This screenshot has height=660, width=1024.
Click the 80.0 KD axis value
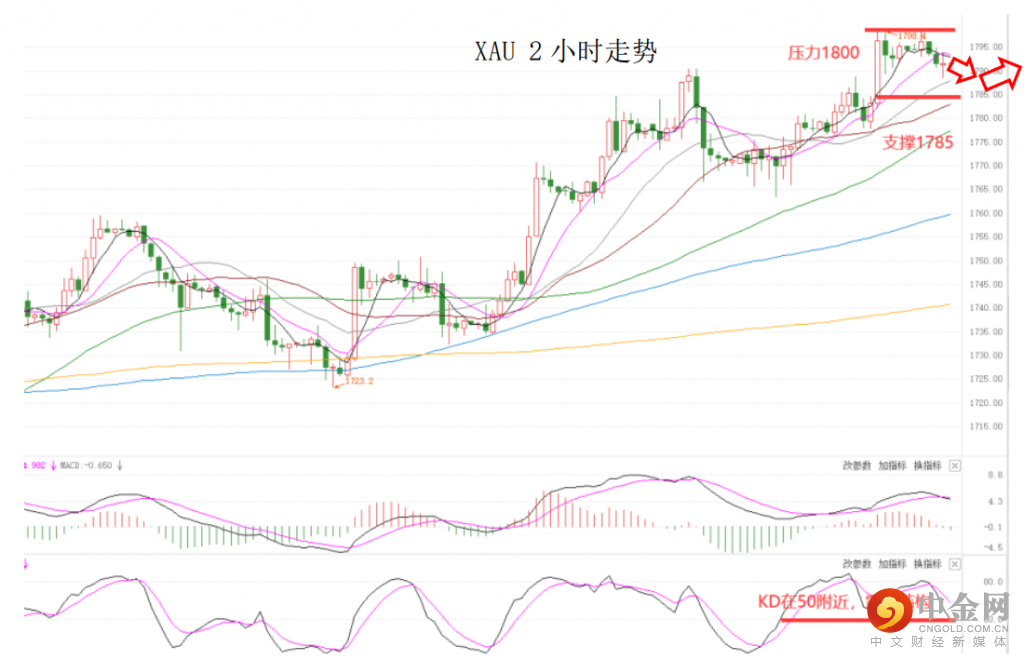pos(993,582)
